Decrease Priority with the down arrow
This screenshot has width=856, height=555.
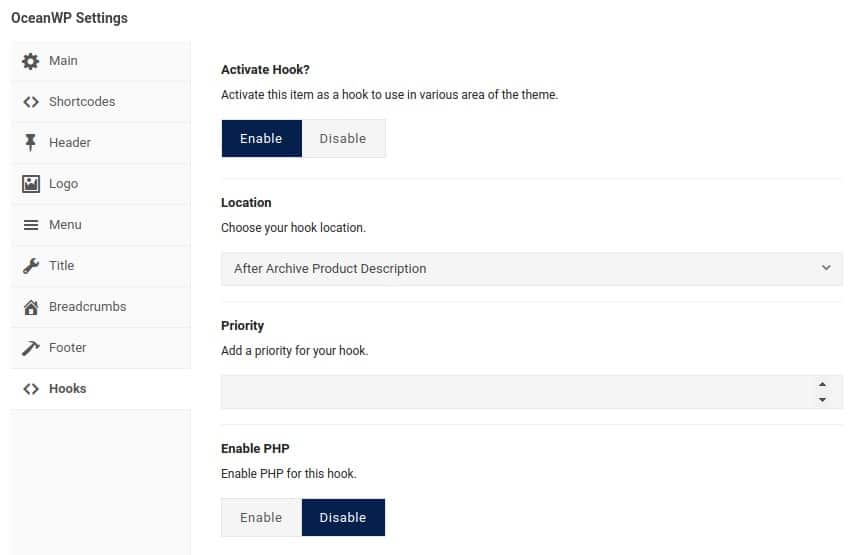[x=822, y=400]
